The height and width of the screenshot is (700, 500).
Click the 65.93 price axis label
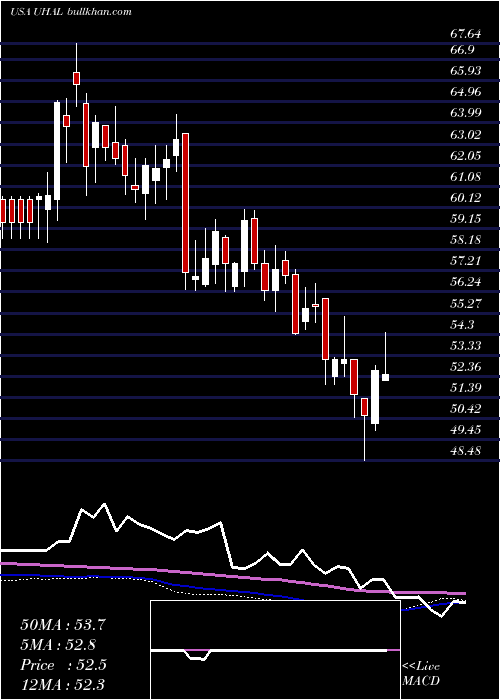click(x=466, y=71)
